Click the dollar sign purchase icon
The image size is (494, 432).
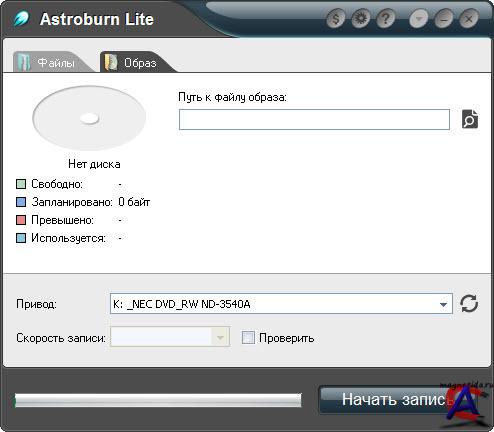click(x=336, y=19)
